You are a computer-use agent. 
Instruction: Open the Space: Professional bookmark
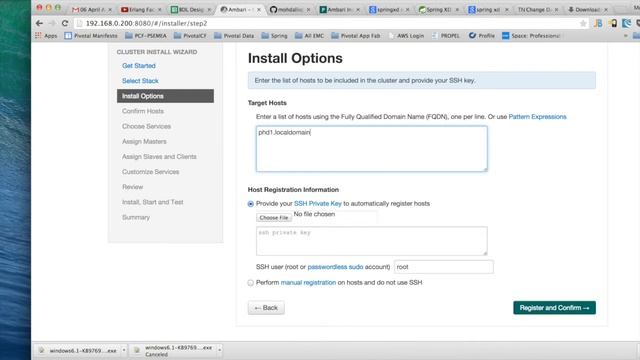point(531,36)
